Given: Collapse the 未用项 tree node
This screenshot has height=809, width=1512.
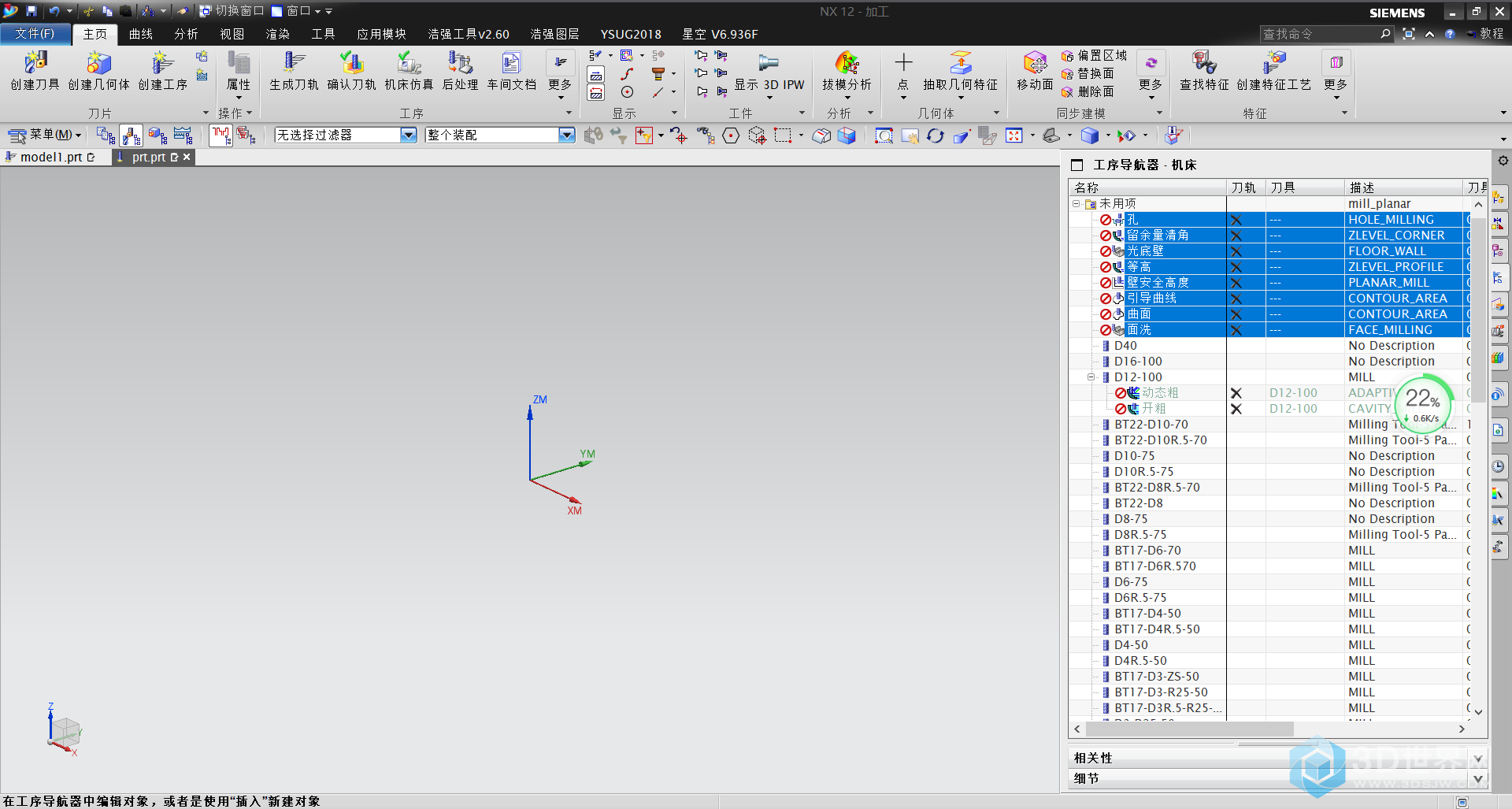Looking at the screenshot, I should tap(1076, 204).
